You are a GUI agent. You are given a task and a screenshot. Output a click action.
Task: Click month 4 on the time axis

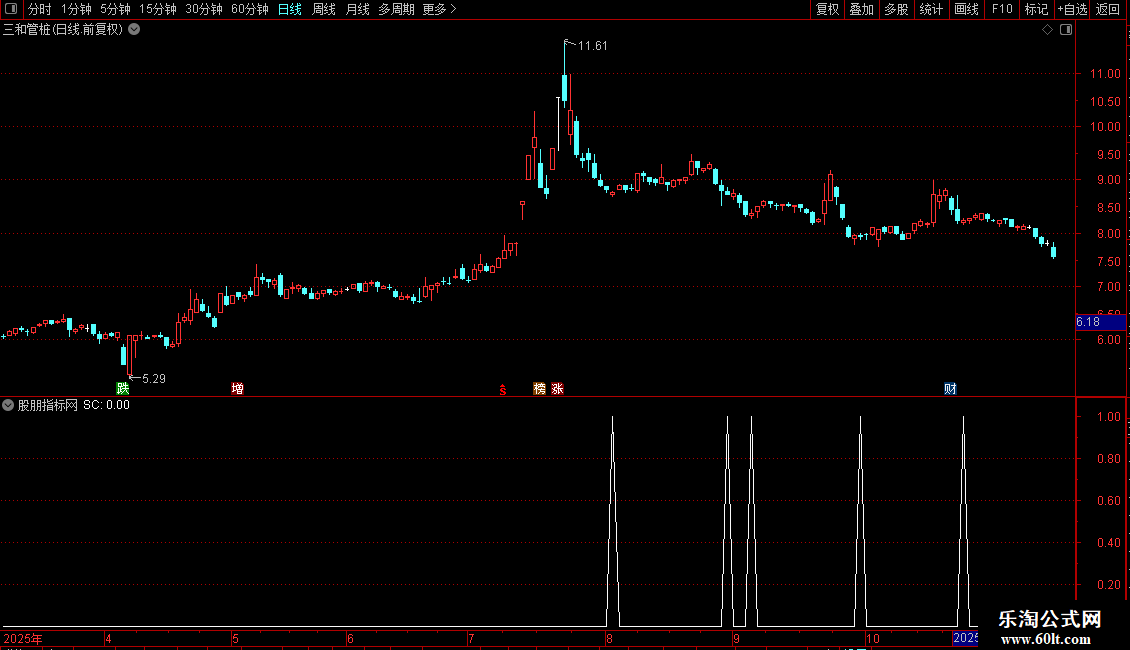(108, 638)
